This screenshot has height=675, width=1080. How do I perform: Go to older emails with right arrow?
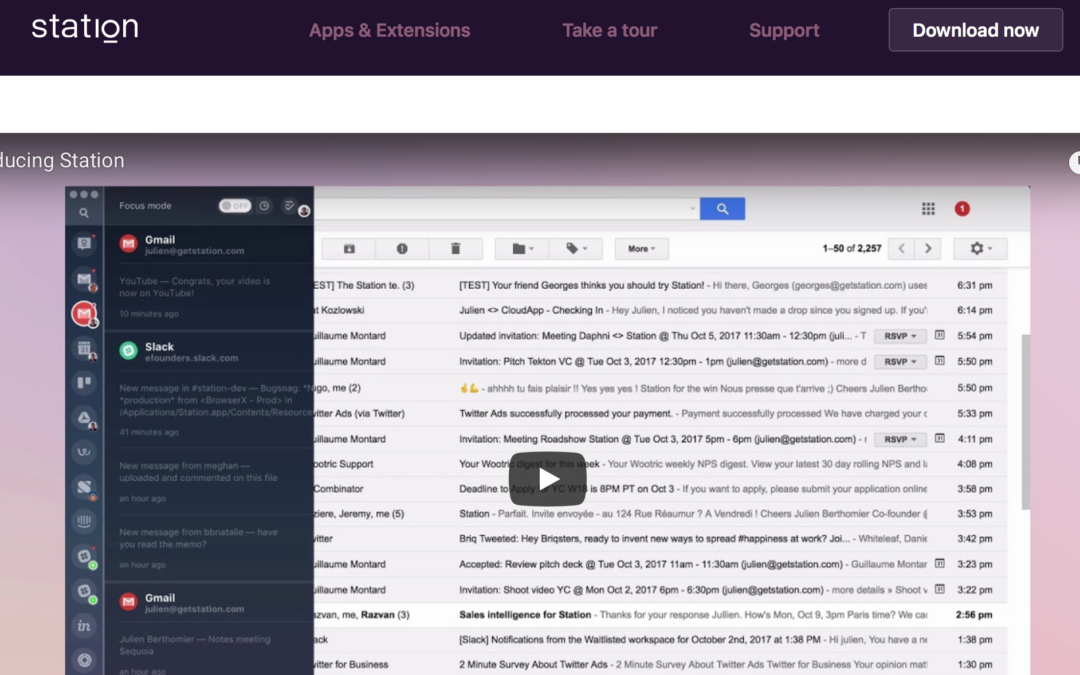pyautogui.click(x=928, y=249)
